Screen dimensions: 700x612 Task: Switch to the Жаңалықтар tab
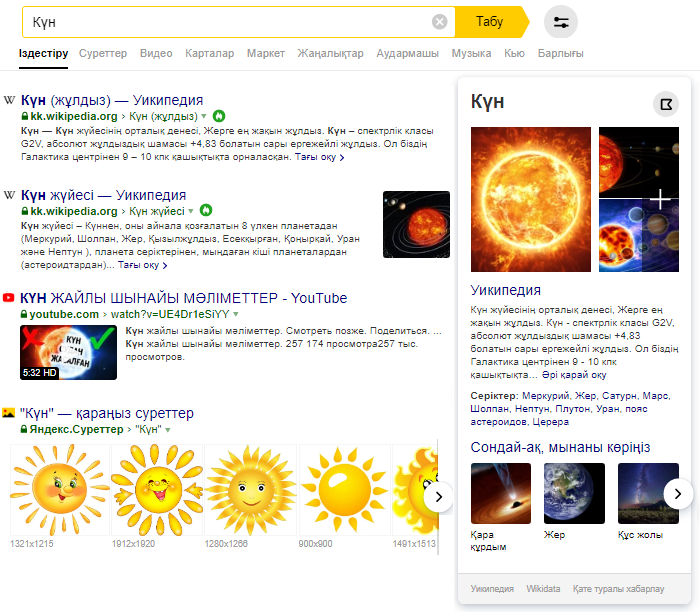(330, 53)
